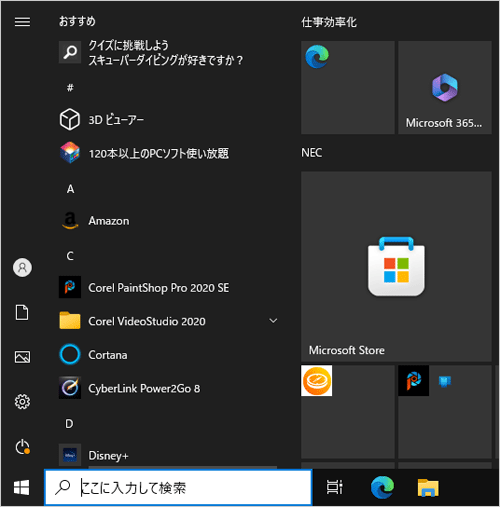
Task: Launch Amazon from its logo icon
Action: coord(70,221)
